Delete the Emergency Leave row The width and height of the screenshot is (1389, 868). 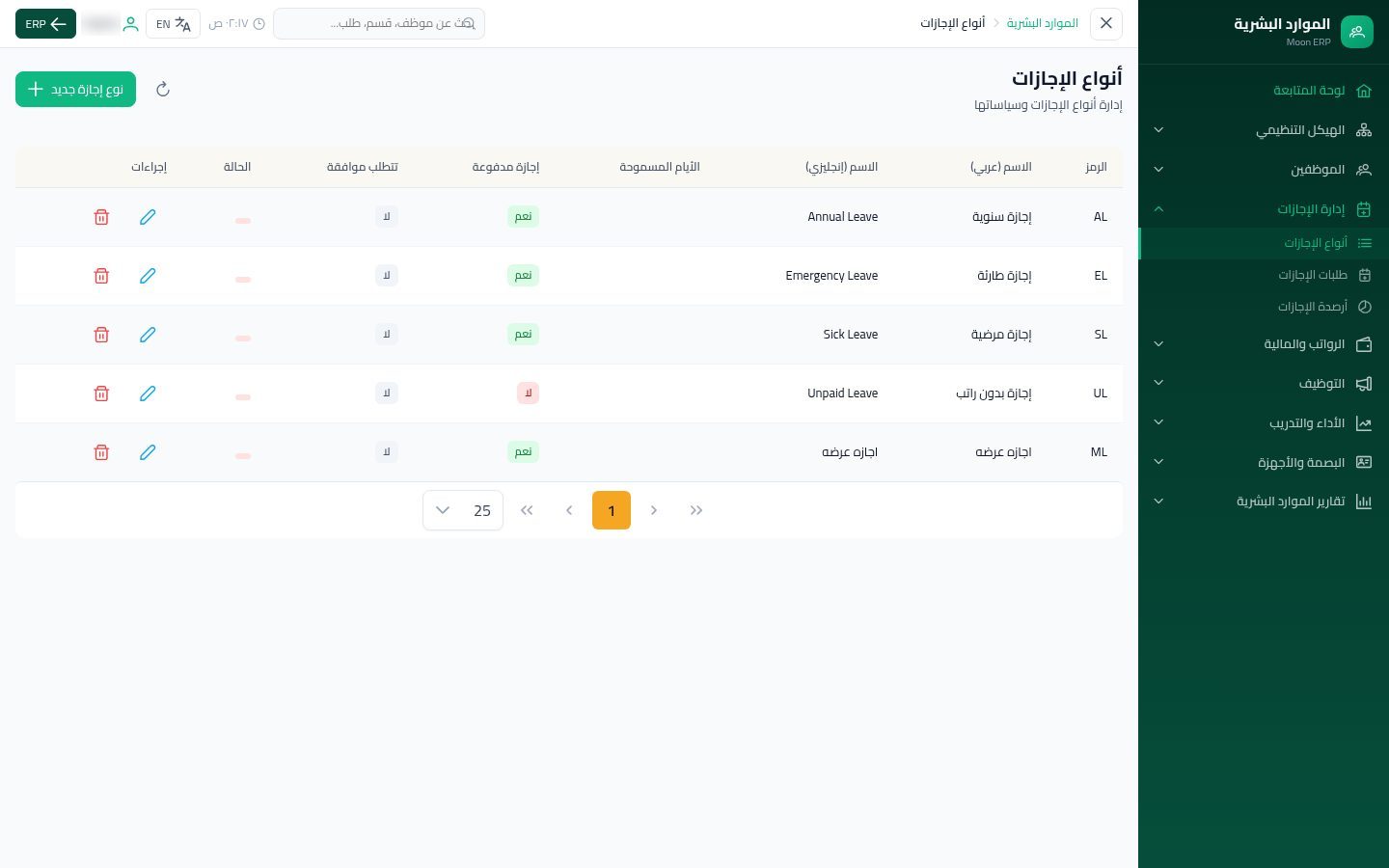(101, 276)
